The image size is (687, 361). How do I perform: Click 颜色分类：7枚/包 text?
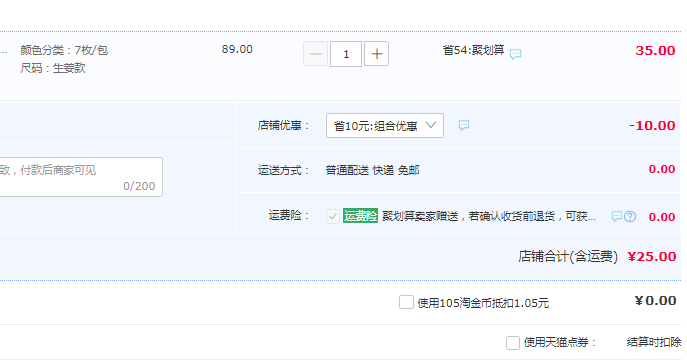64,50
